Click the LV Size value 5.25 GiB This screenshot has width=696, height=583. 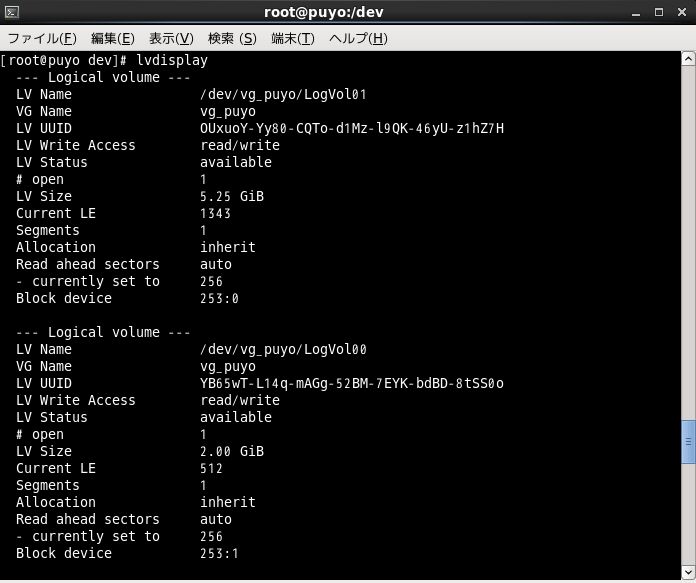coord(232,196)
